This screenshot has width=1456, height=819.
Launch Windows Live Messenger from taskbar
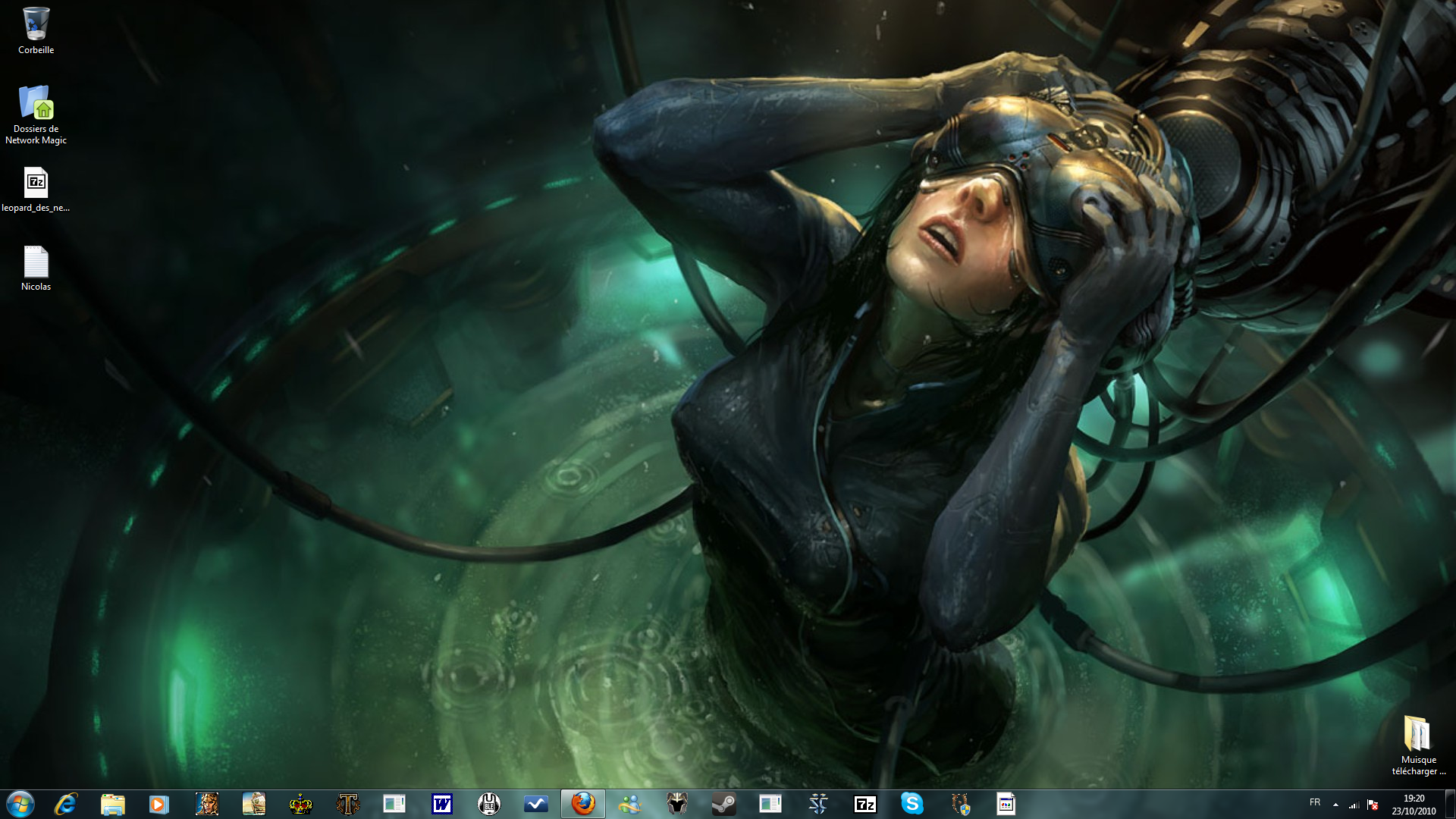tap(630, 804)
